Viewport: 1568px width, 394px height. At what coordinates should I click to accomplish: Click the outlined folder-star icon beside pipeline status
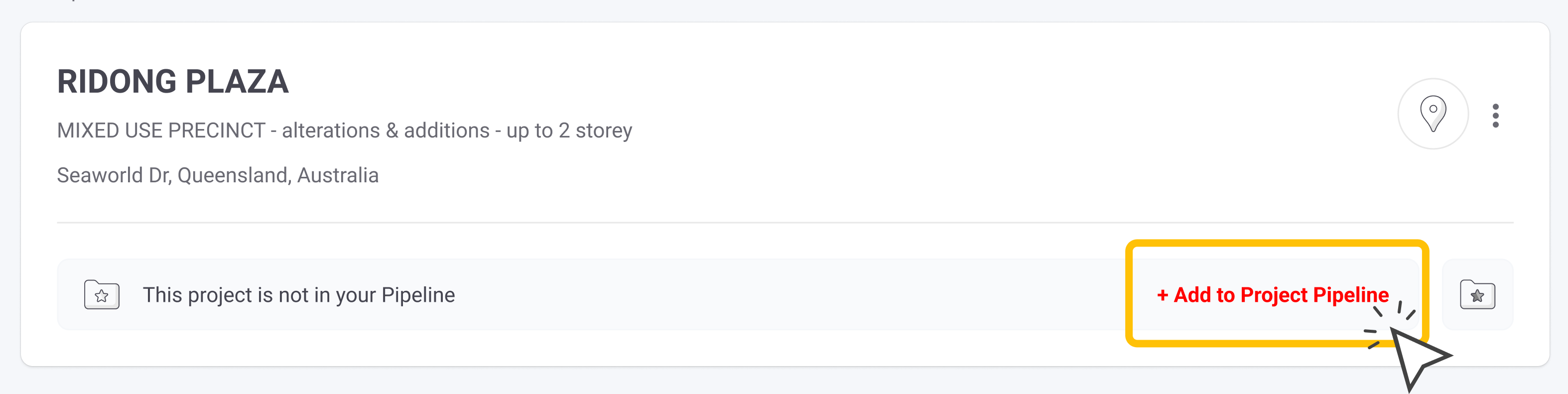[x=102, y=295]
